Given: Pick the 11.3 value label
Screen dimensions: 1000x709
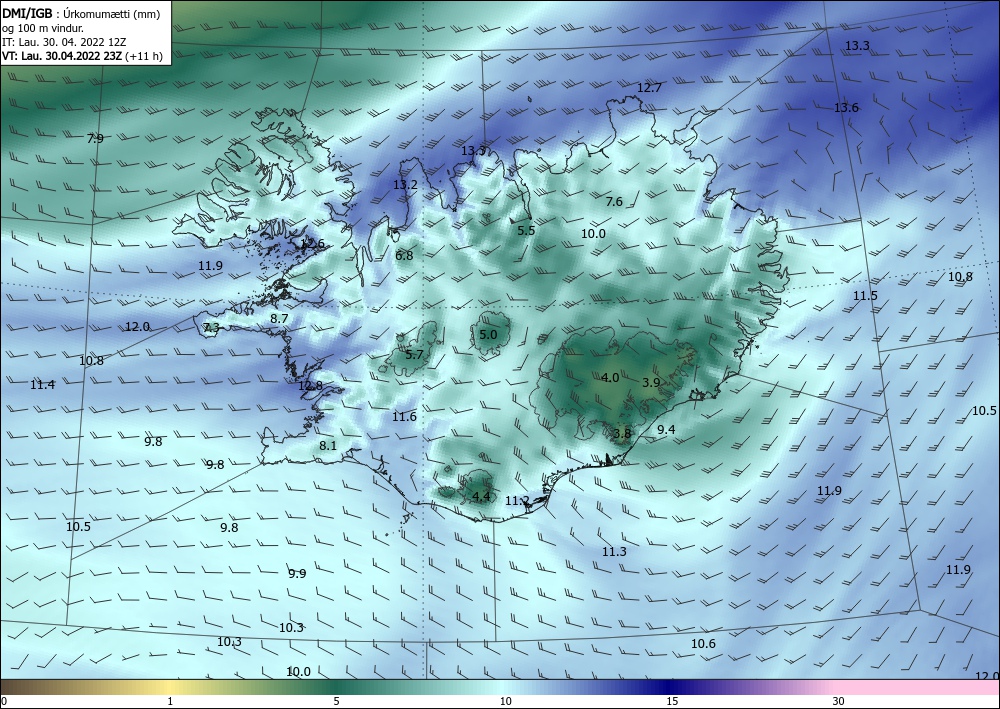Looking at the screenshot, I should click(x=614, y=552).
